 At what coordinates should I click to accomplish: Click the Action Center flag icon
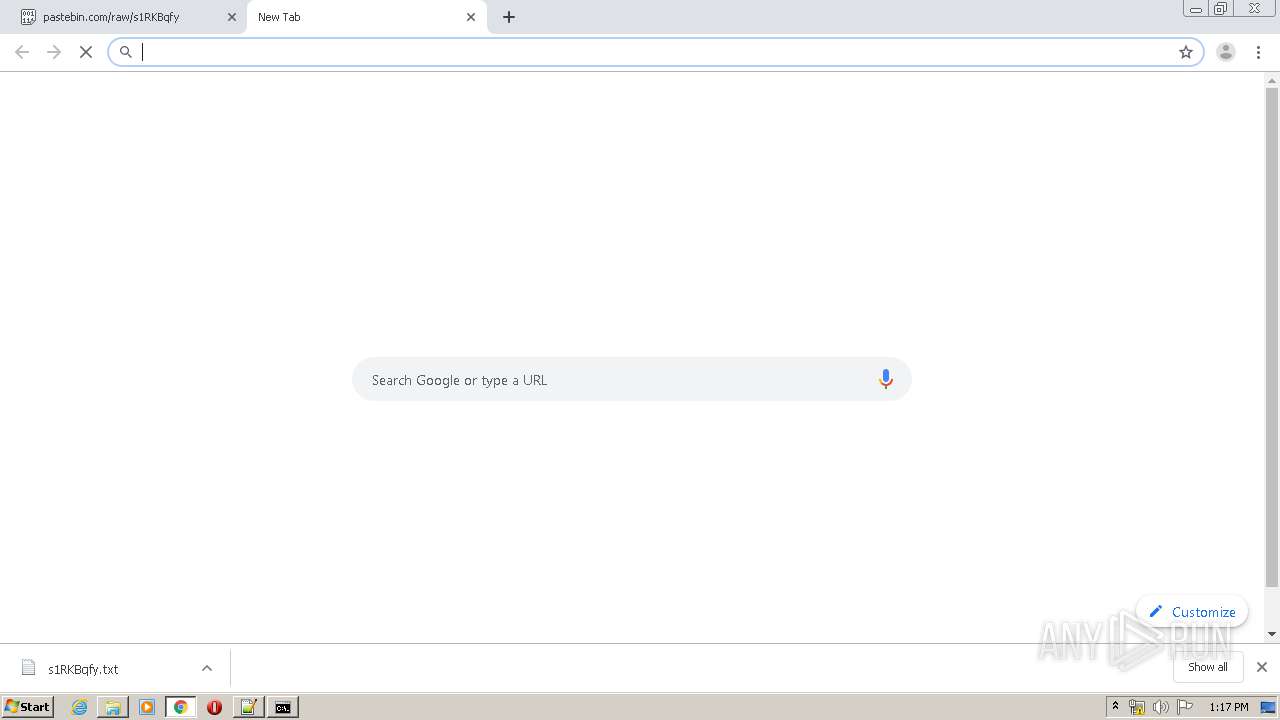click(x=1185, y=707)
